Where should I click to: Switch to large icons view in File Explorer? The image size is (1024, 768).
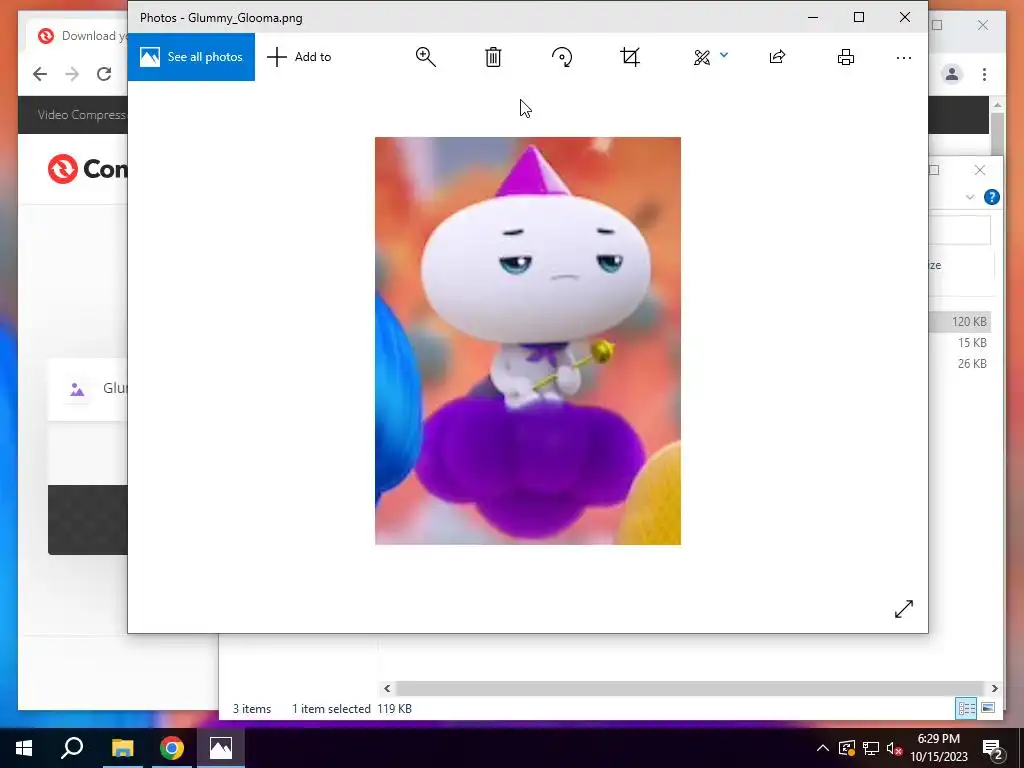(988, 708)
